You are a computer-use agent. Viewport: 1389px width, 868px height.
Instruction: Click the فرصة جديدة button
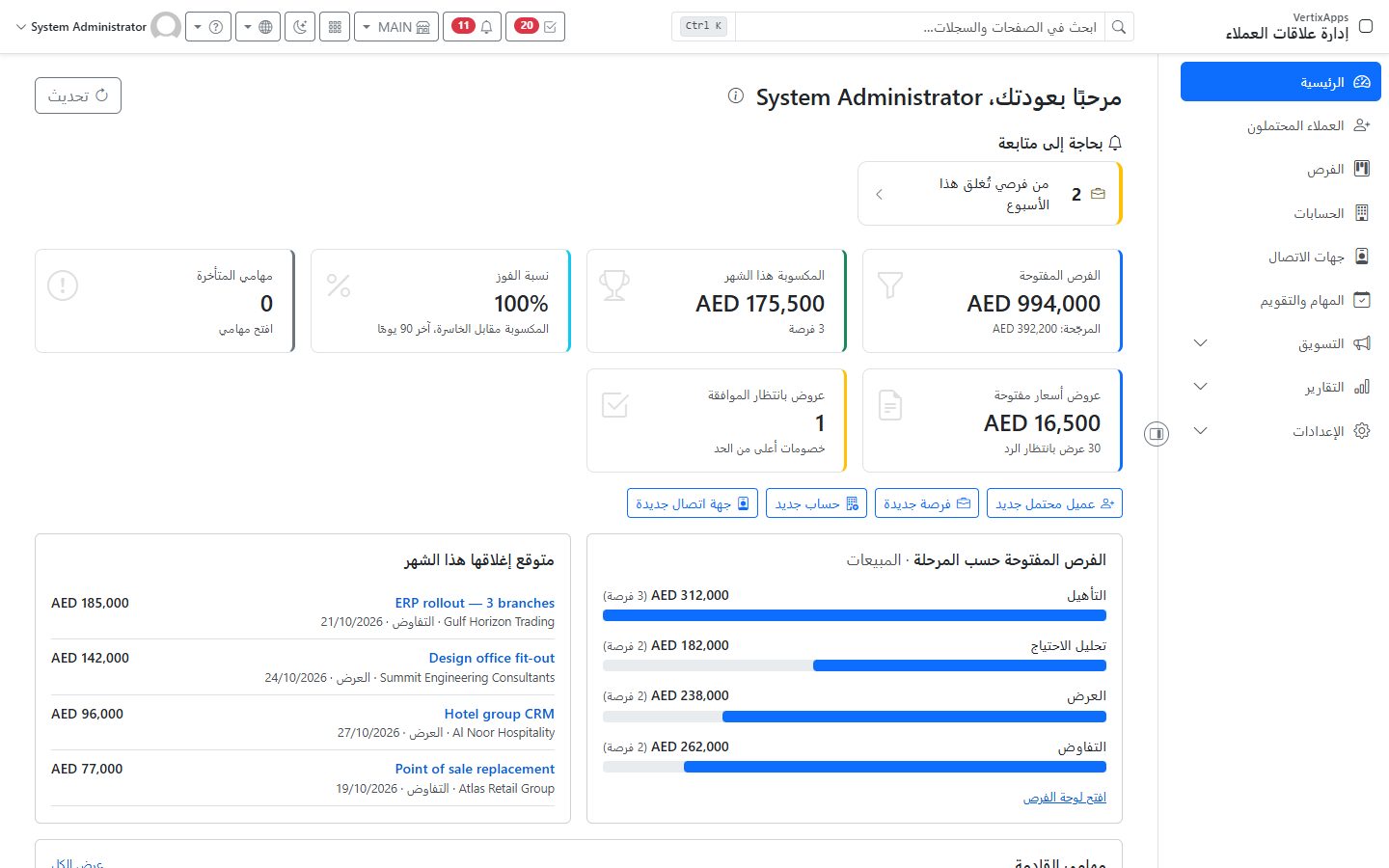(927, 503)
